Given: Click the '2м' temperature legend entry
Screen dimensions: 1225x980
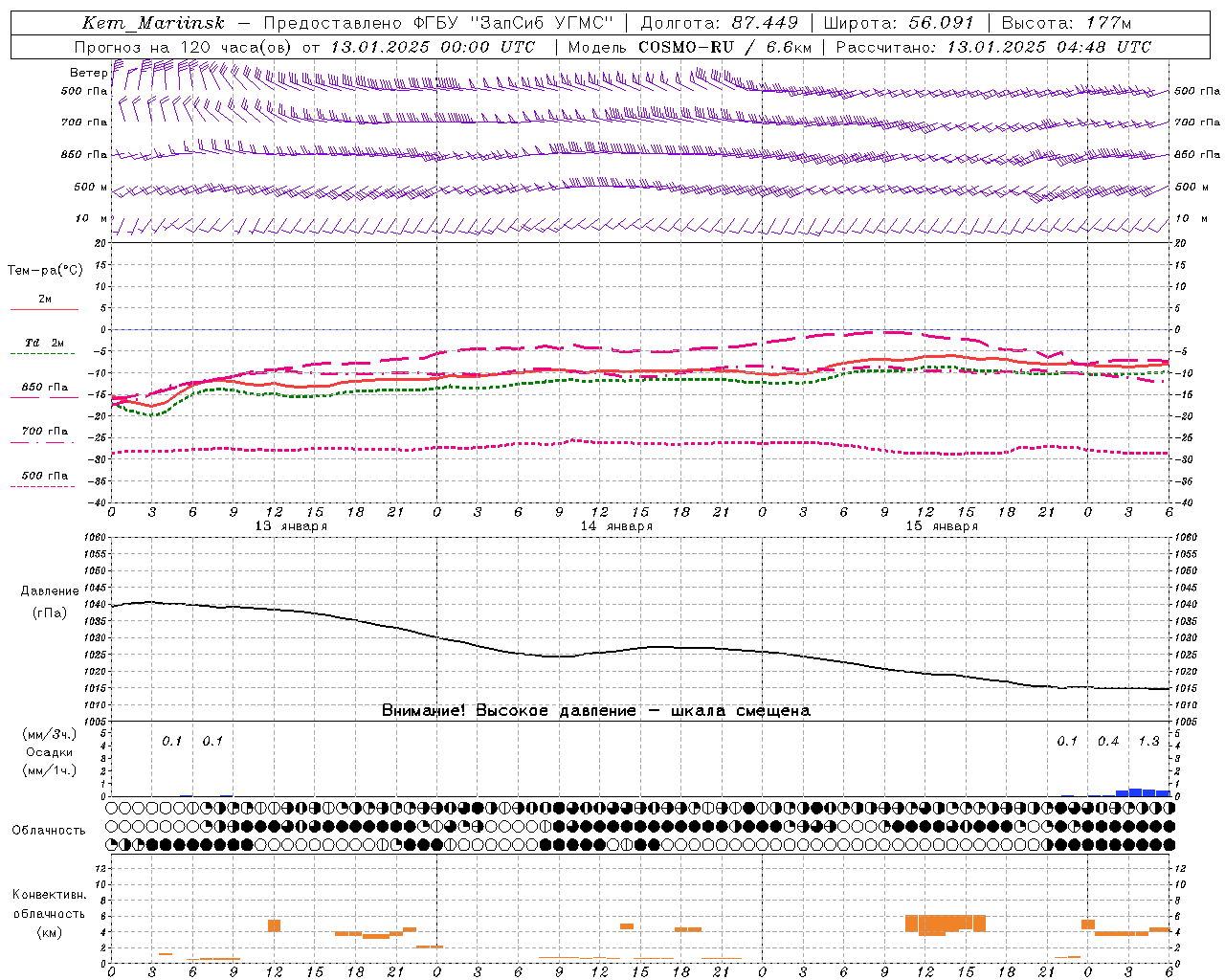Looking at the screenshot, I should coord(45,300).
